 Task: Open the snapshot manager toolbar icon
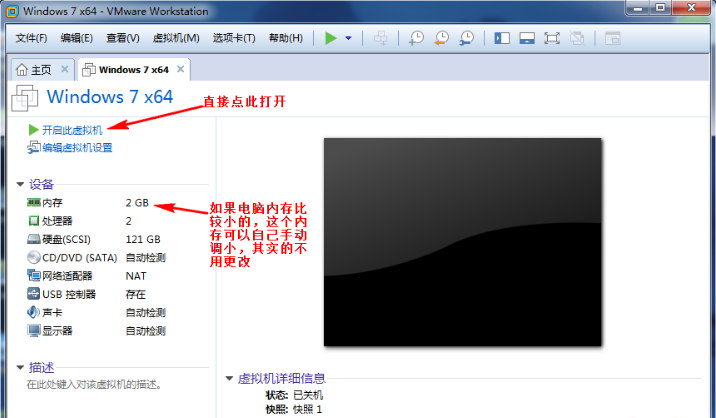coord(466,38)
